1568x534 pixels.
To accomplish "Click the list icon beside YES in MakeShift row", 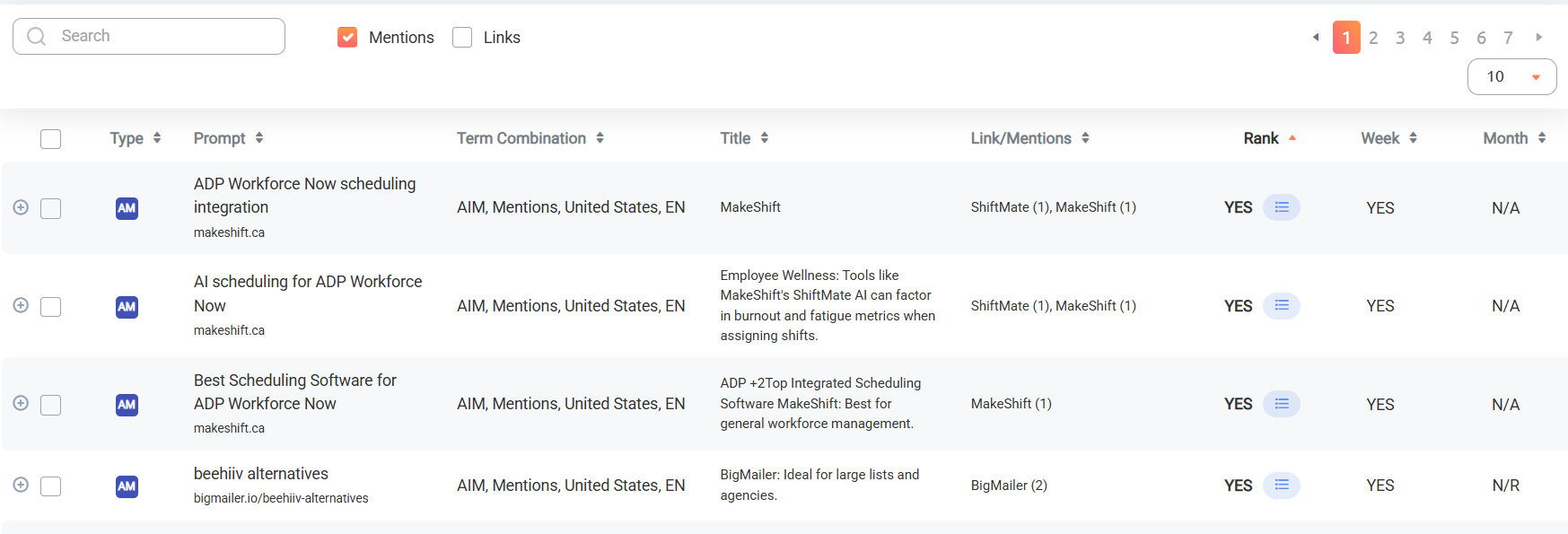I will tap(1281, 207).
